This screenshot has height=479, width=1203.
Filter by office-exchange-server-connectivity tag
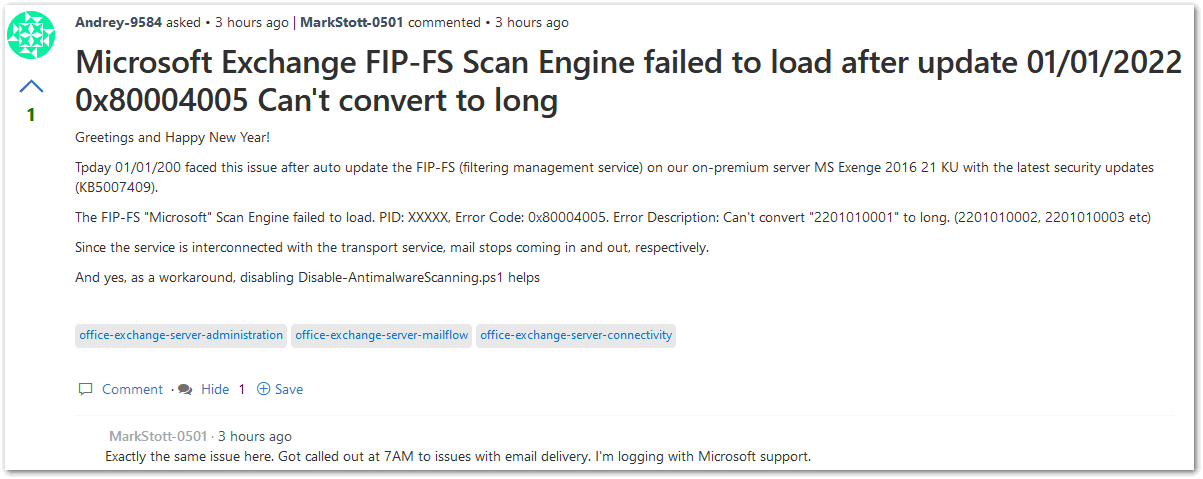tap(576, 335)
